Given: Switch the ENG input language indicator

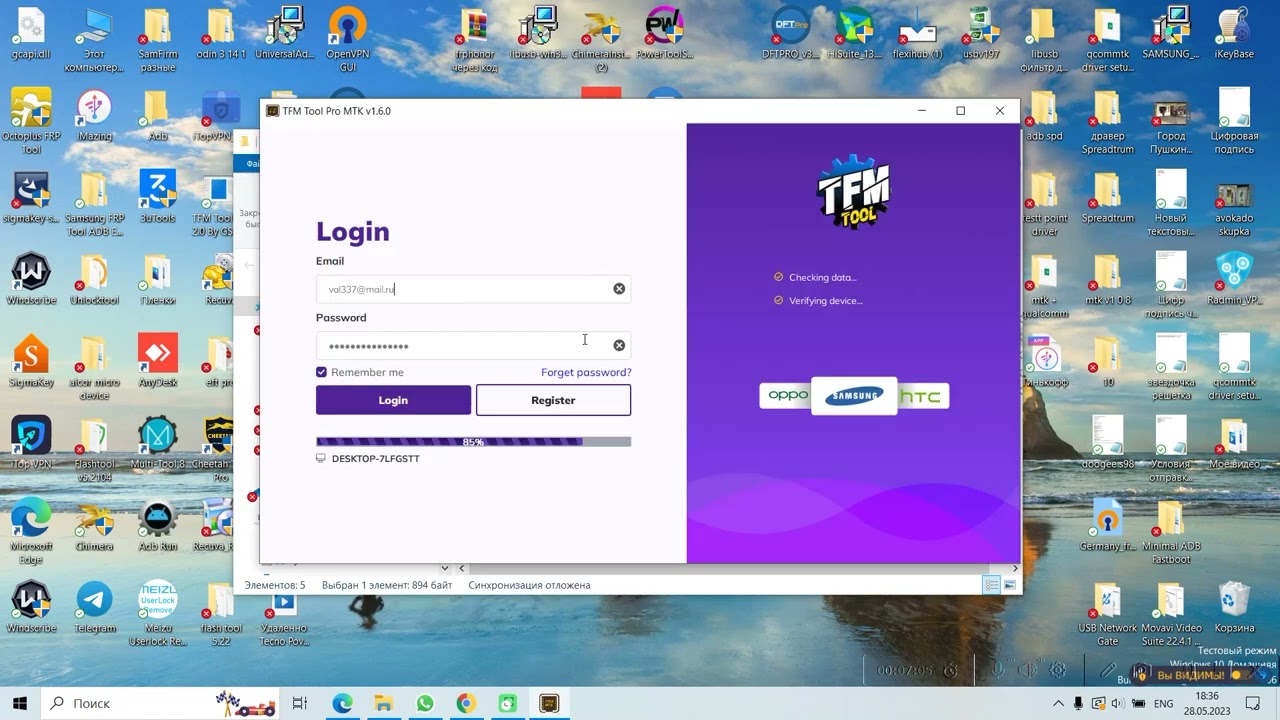Looking at the screenshot, I should 1163,704.
